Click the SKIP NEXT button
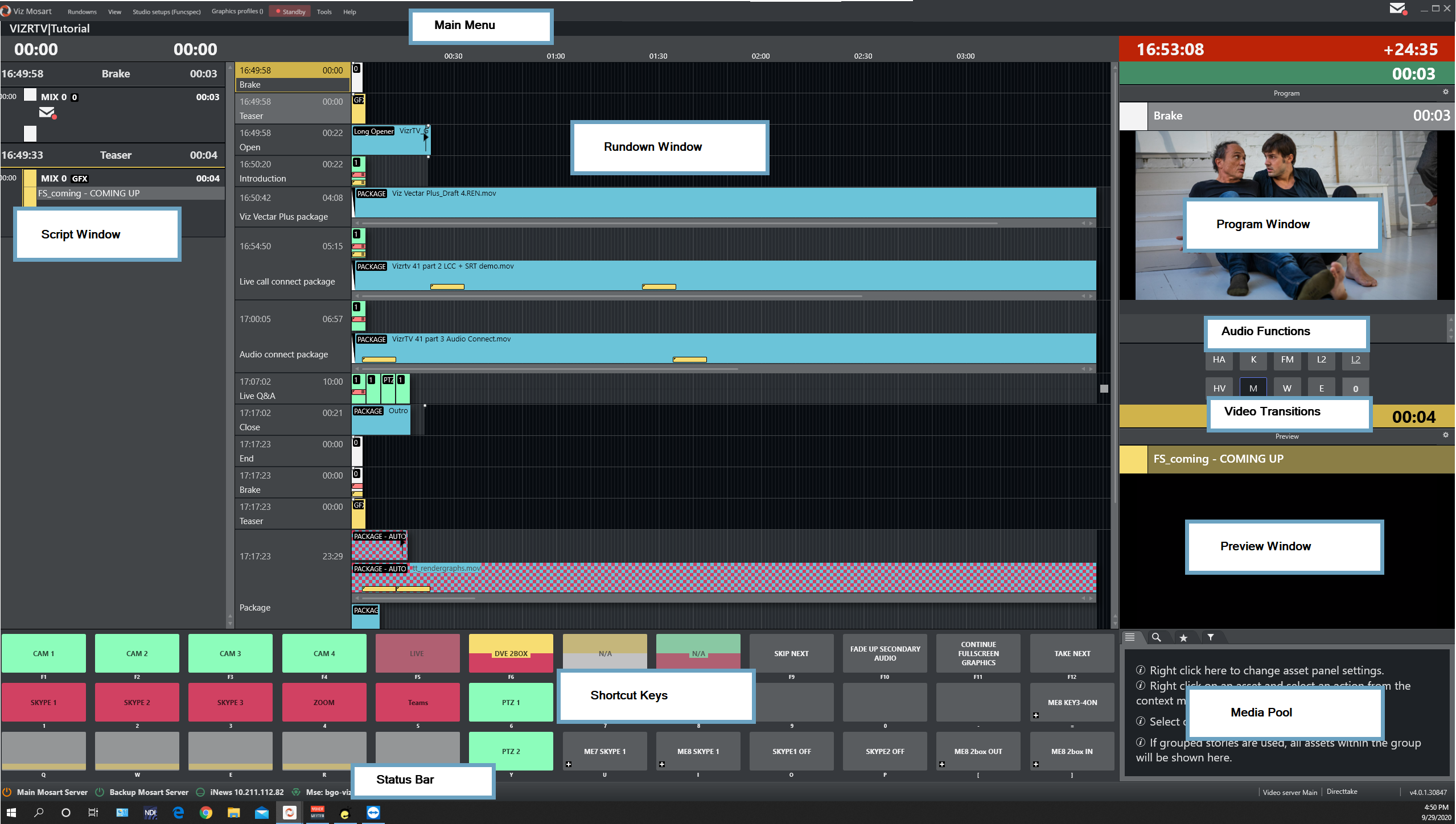Image resolution: width=1456 pixels, height=824 pixels. point(792,653)
